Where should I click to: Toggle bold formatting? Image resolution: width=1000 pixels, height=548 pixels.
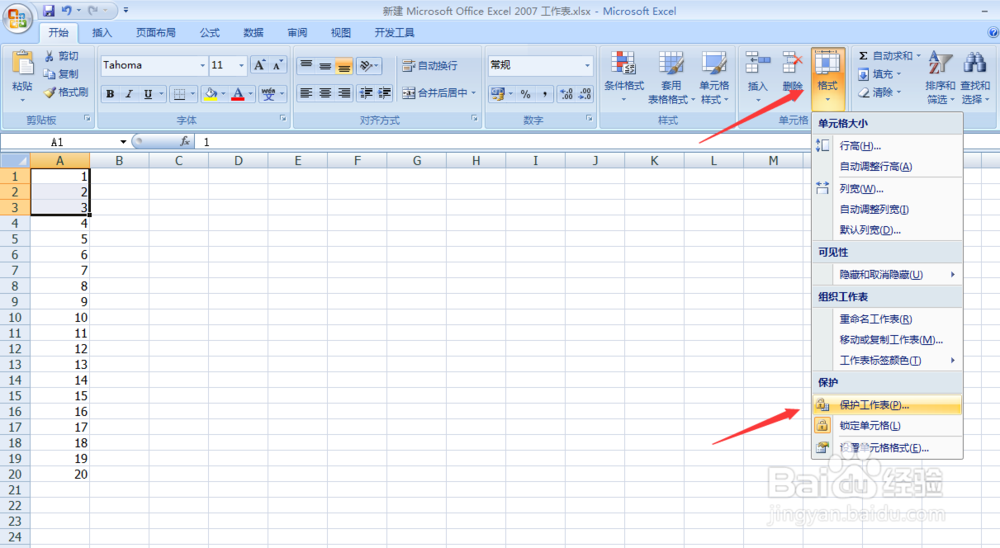click(110, 94)
